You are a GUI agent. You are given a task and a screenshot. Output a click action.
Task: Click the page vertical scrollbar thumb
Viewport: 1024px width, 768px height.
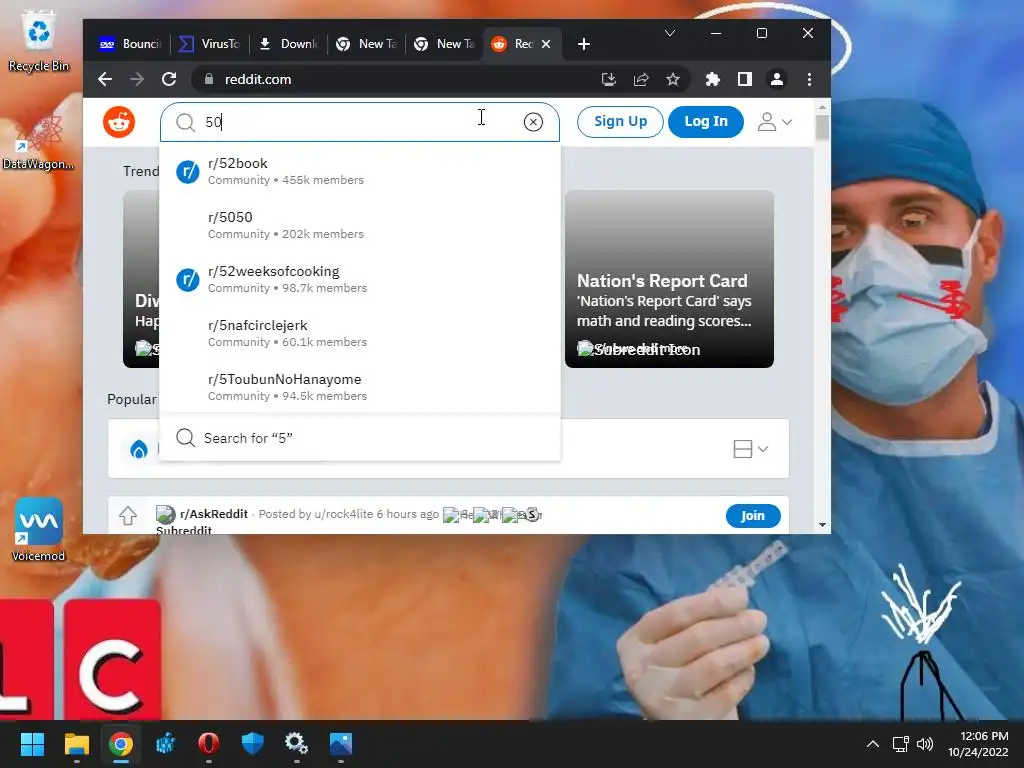(x=822, y=127)
